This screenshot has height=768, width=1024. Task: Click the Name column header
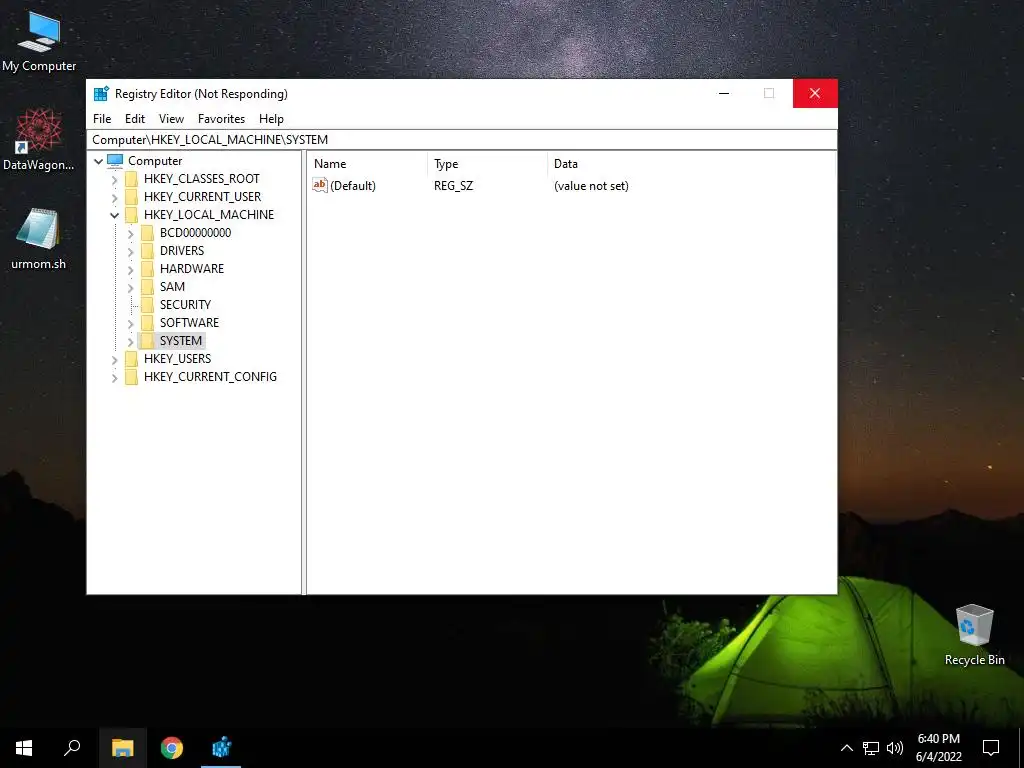(368, 164)
